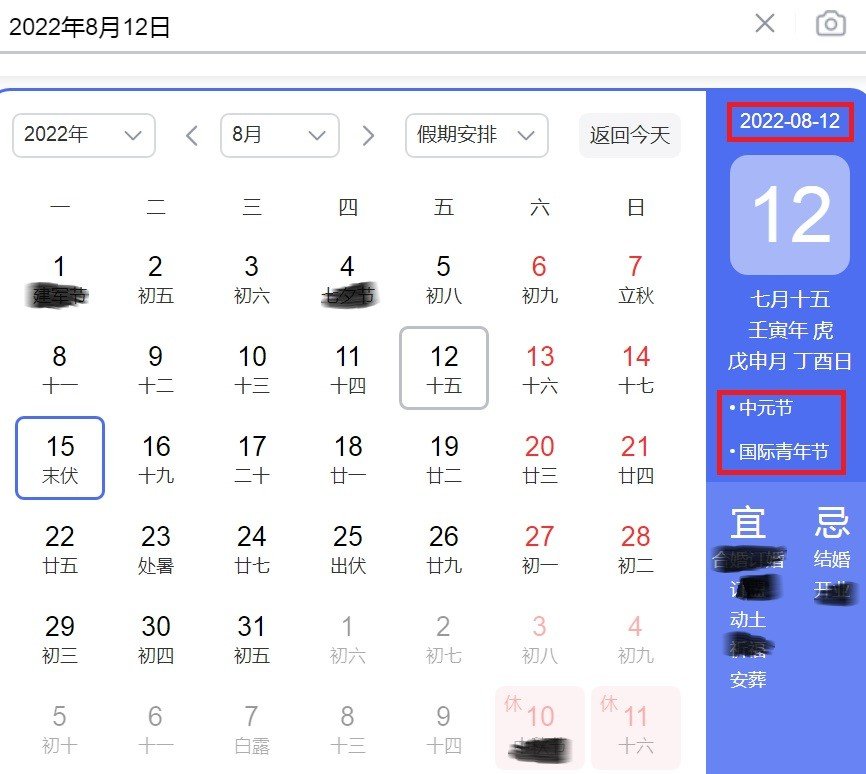This screenshot has height=774, width=866.
Task: Select August 23 marked 处暑
Action: 155,548
